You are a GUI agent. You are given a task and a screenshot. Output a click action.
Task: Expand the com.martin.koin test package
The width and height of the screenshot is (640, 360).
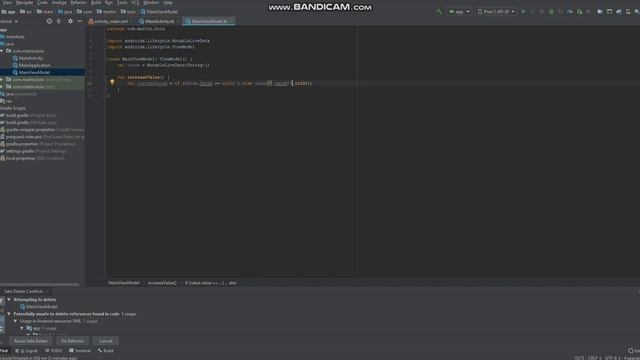(2, 87)
